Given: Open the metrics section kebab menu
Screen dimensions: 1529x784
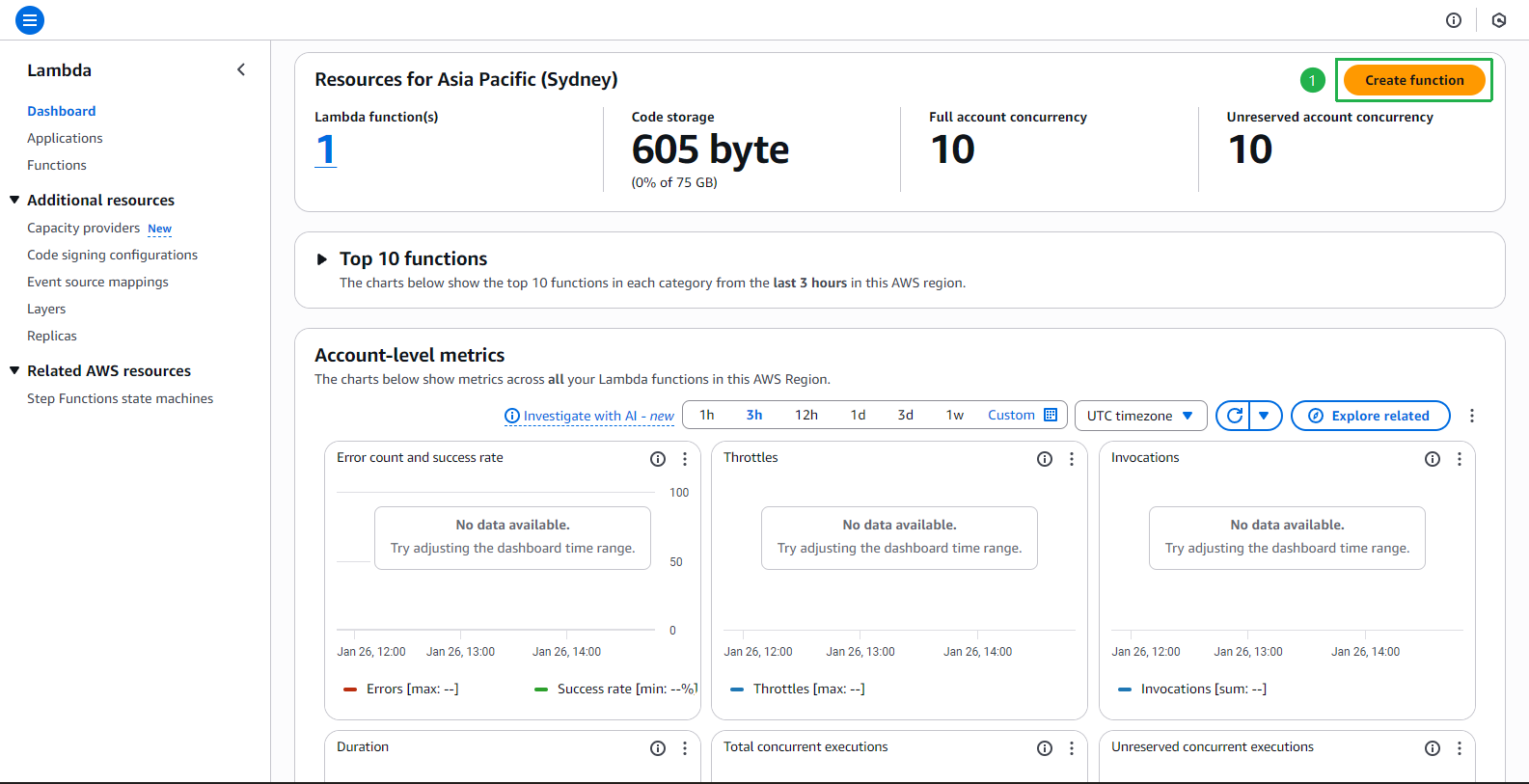Looking at the screenshot, I should point(1472,416).
